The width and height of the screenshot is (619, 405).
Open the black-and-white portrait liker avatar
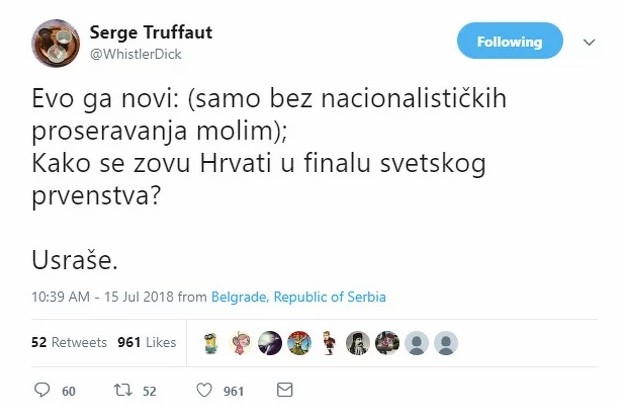(359, 342)
